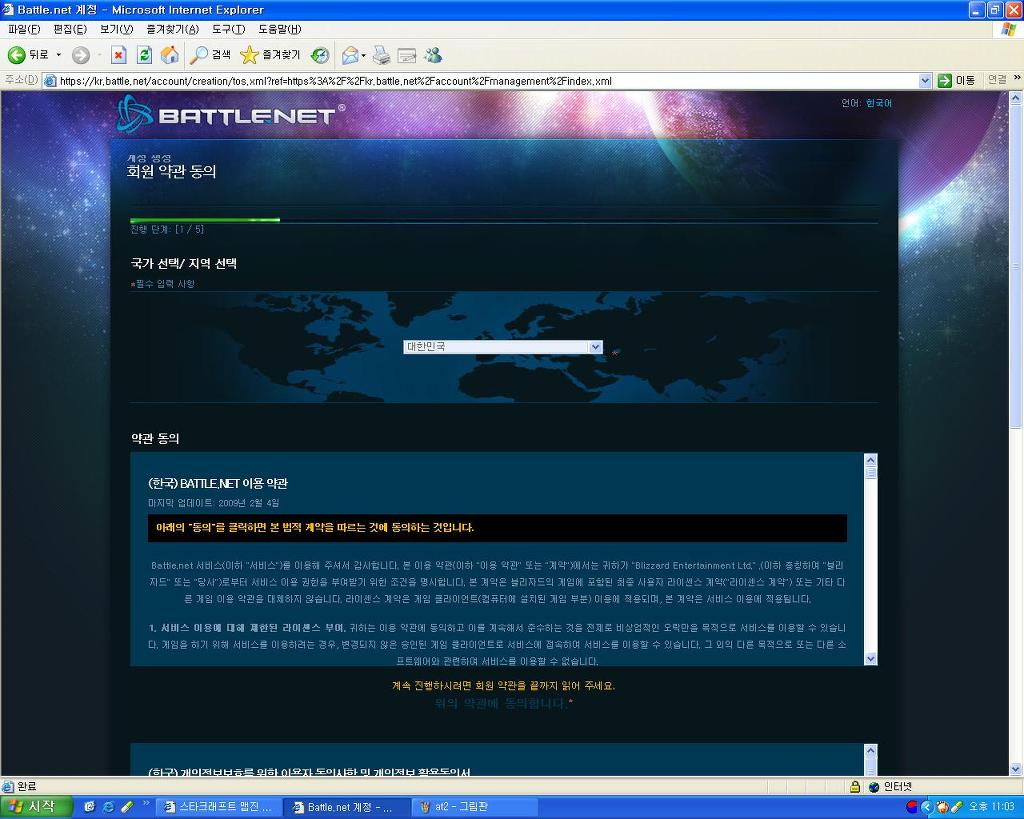1024x819 pixels.
Task: Click the 마지막 업데이트 date line
Action: coord(214,503)
